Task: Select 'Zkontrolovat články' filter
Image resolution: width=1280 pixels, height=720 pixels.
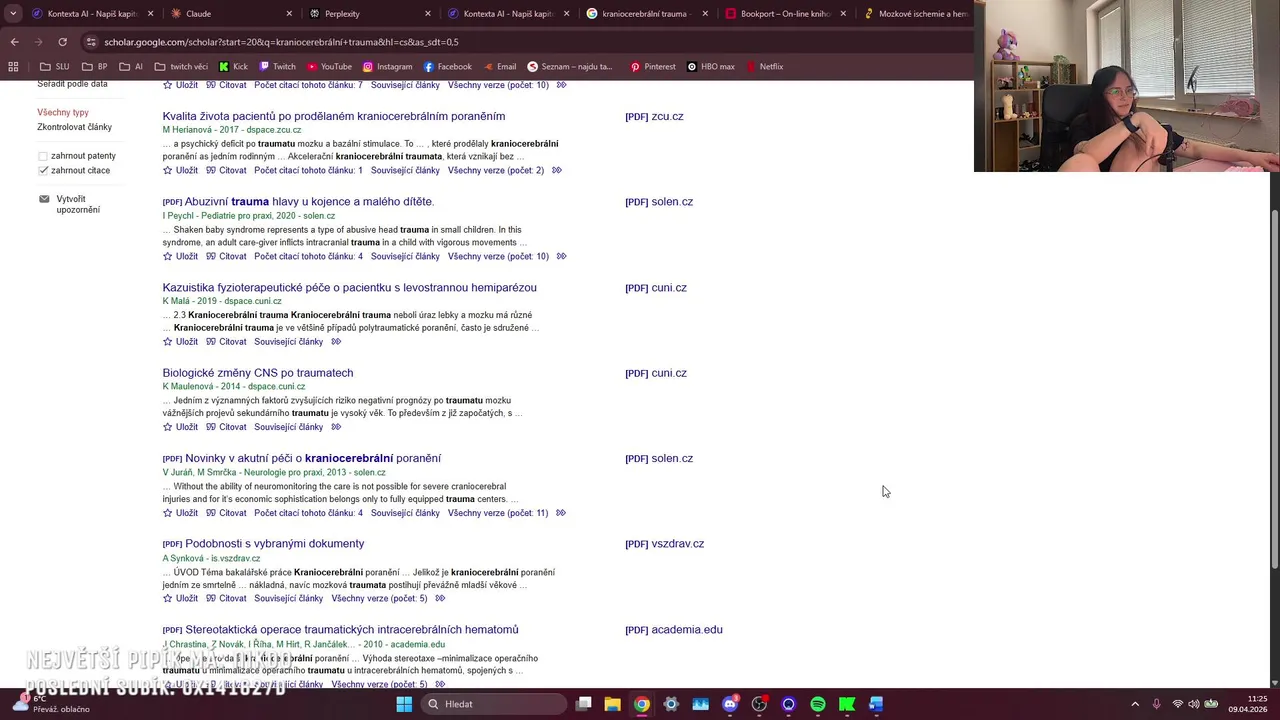Action: [x=74, y=127]
